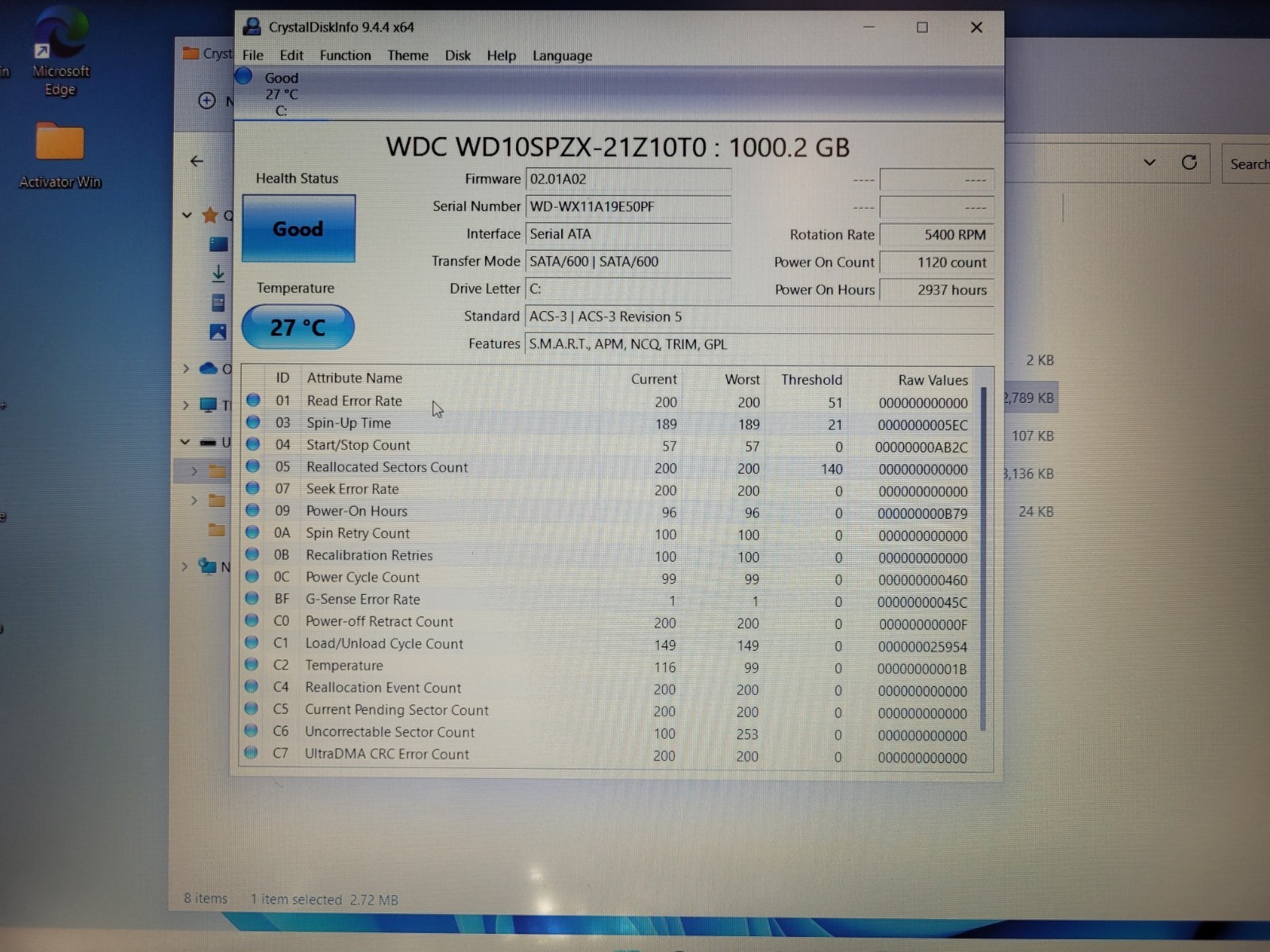The height and width of the screenshot is (952, 1270).
Task: Open the Language menu
Action: (x=562, y=56)
